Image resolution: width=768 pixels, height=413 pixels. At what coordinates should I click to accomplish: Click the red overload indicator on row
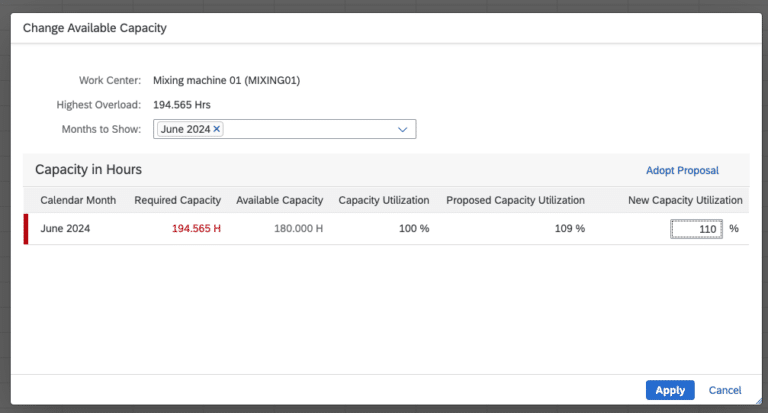pyautogui.click(x=26, y=229)
